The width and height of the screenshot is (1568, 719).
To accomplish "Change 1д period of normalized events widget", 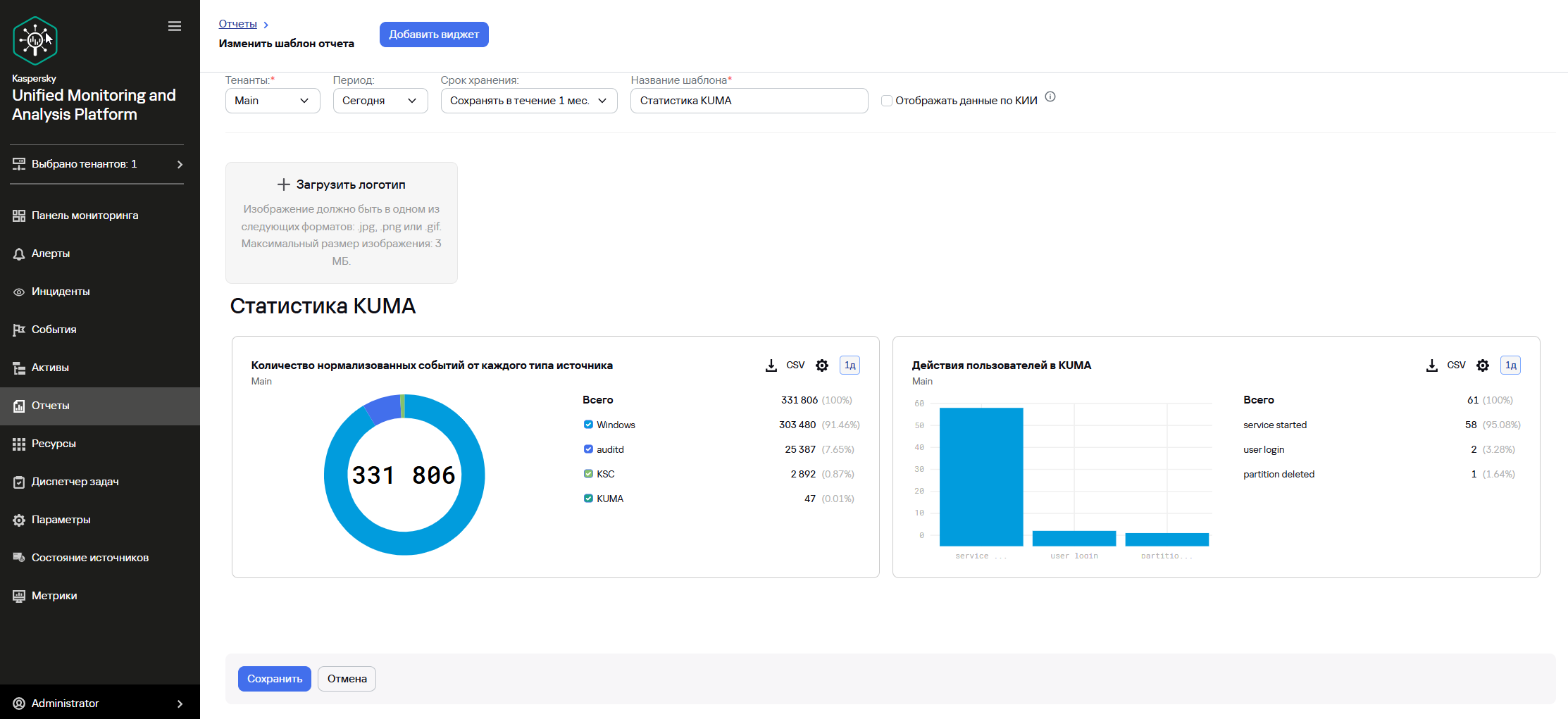I will (x=850, y=365).
